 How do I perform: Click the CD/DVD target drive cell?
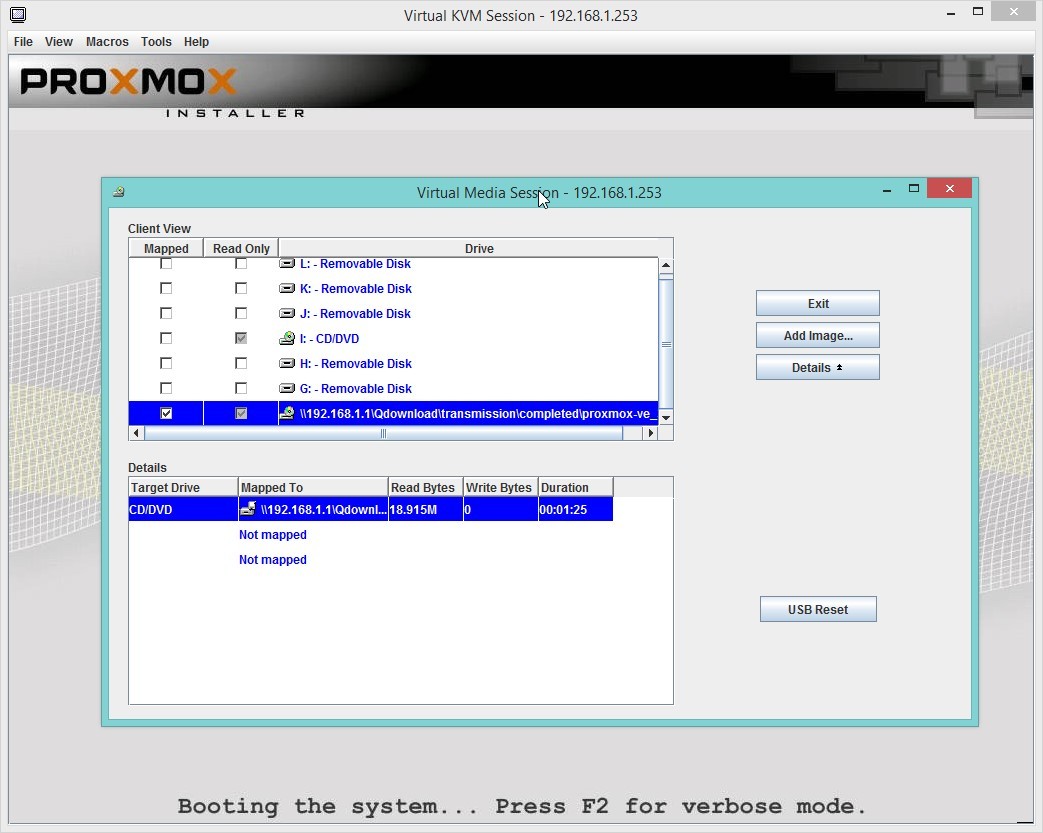[183, 510]
